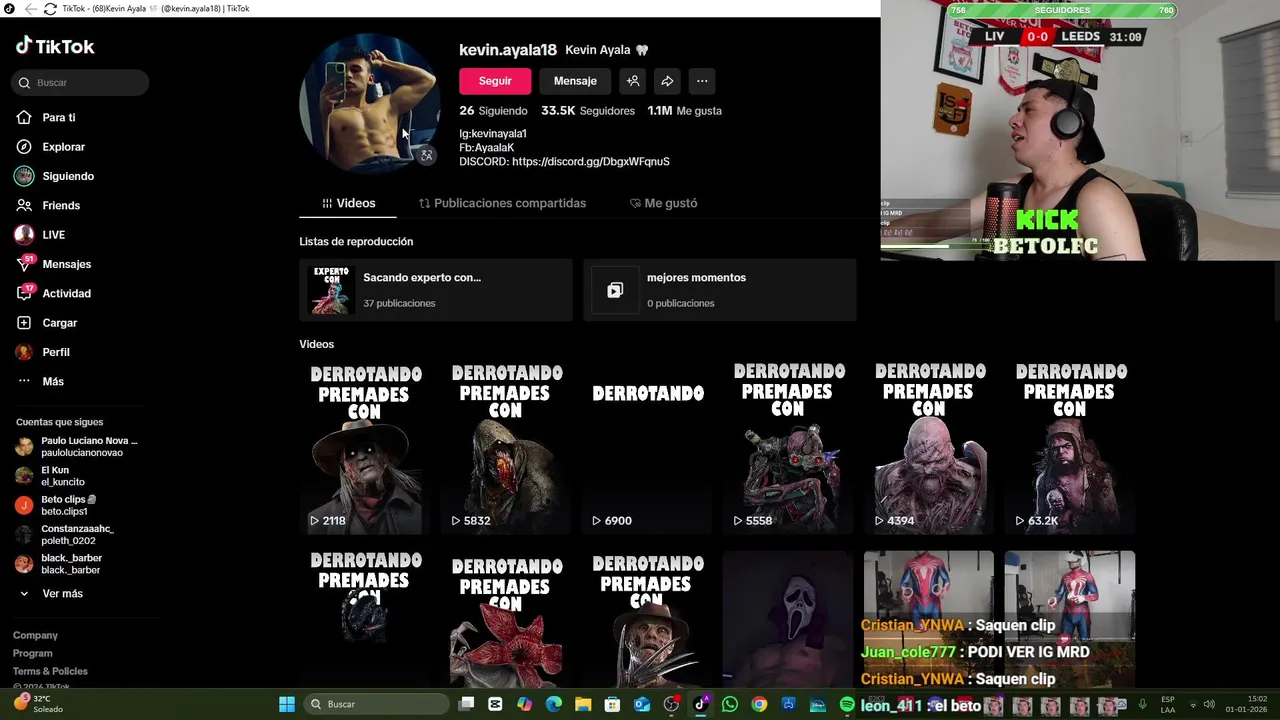Click the Company footer link

35,635
